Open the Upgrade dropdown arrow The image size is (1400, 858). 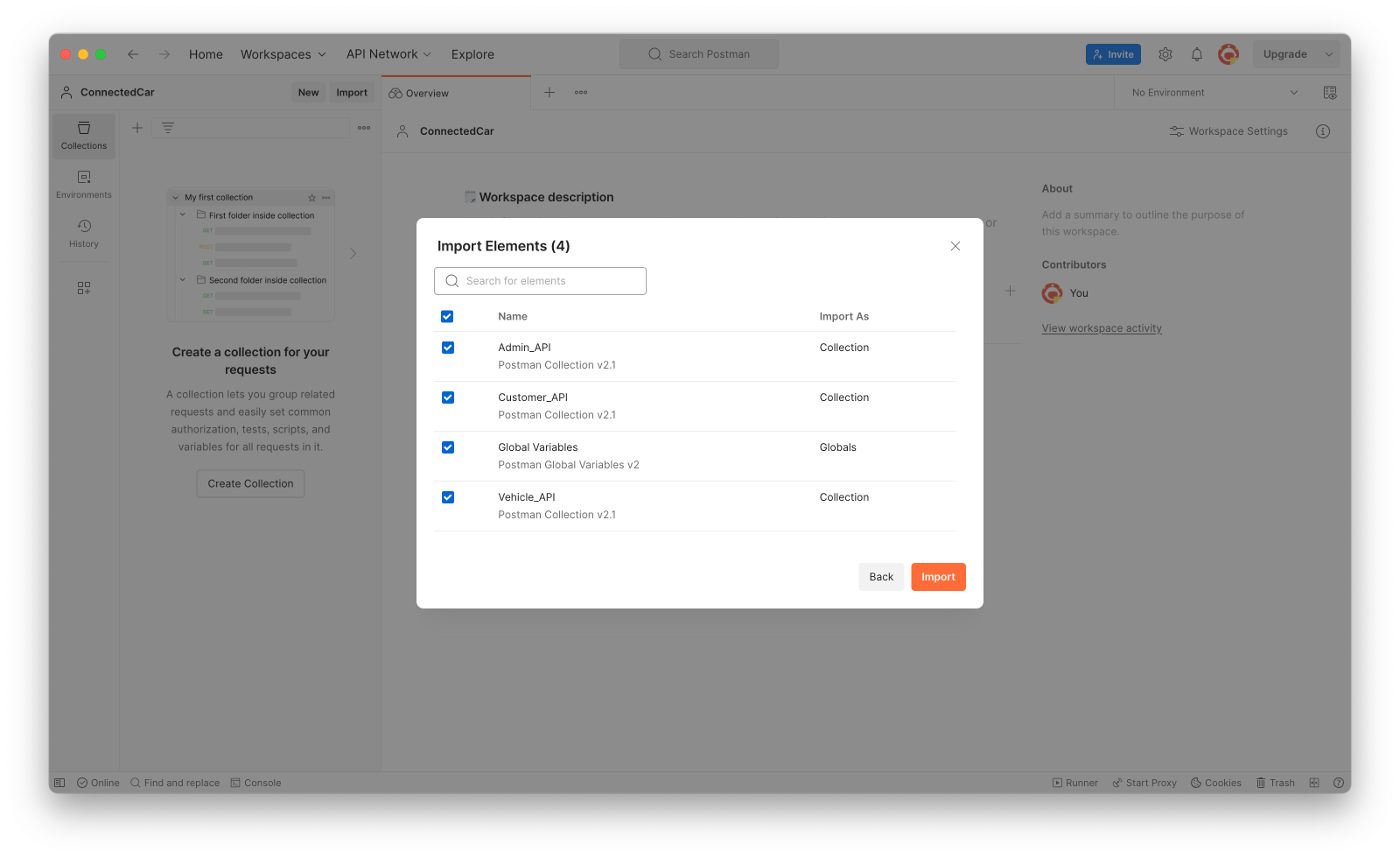(1329, 54)
